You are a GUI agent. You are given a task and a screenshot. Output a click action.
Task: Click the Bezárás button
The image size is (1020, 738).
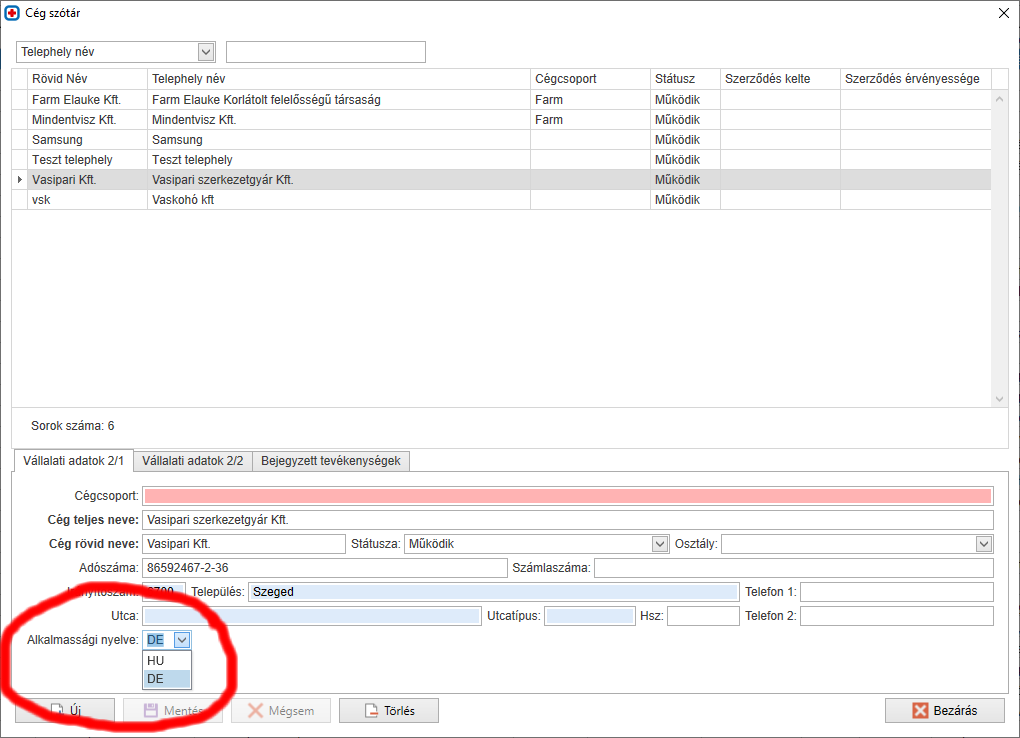coord(944,711)
